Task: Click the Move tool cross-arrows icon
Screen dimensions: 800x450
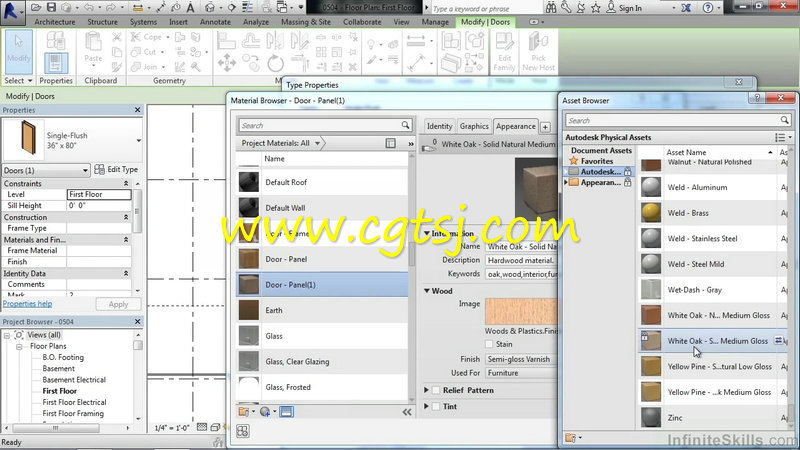Action: tap(227, 63)
